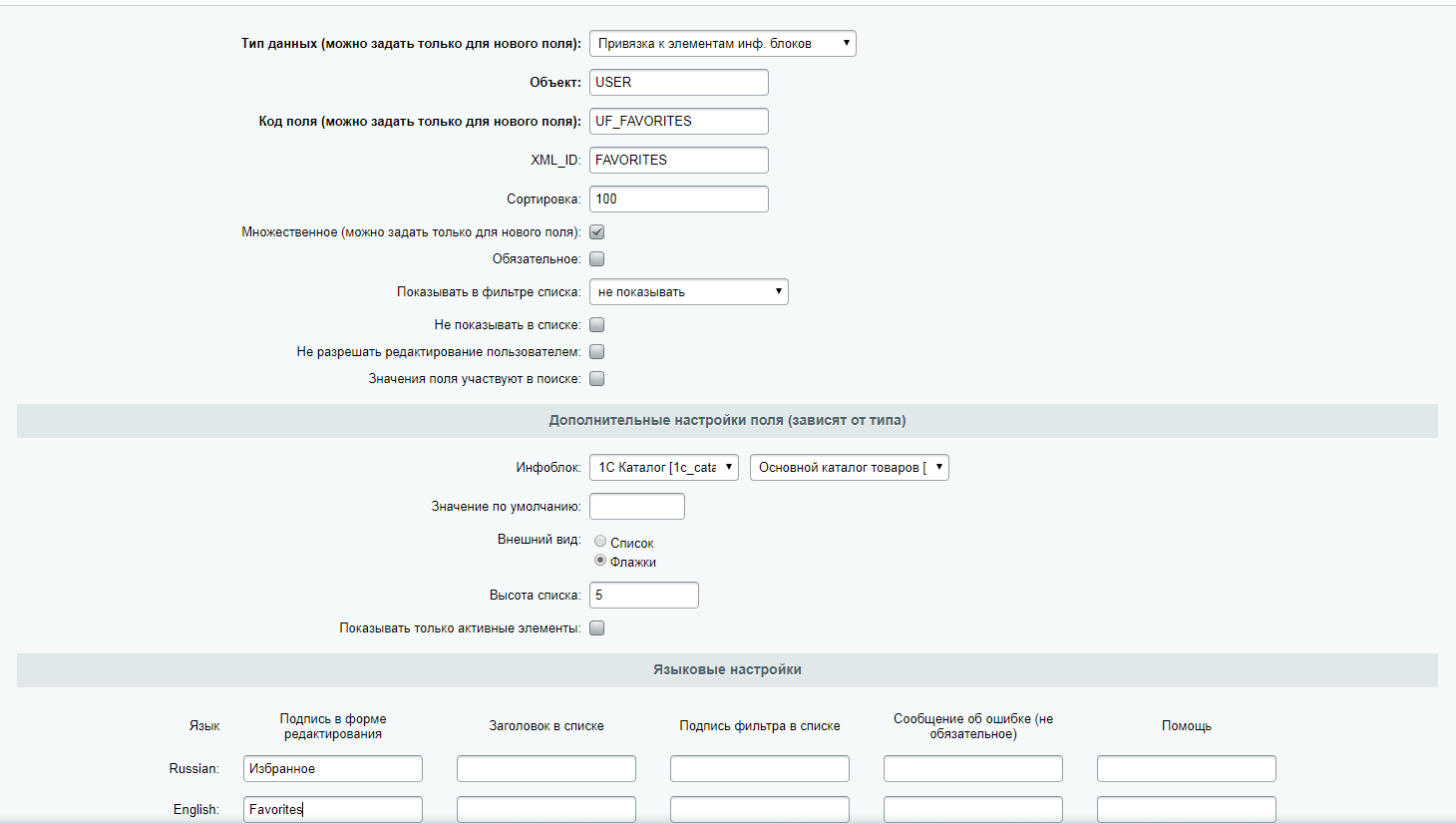
Task: Click the English Помощь input field
Action: coord(1186,809)
